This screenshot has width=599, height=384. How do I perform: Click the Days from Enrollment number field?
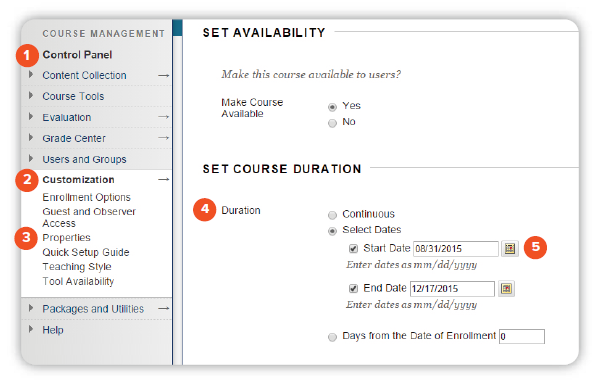[522, 336]
